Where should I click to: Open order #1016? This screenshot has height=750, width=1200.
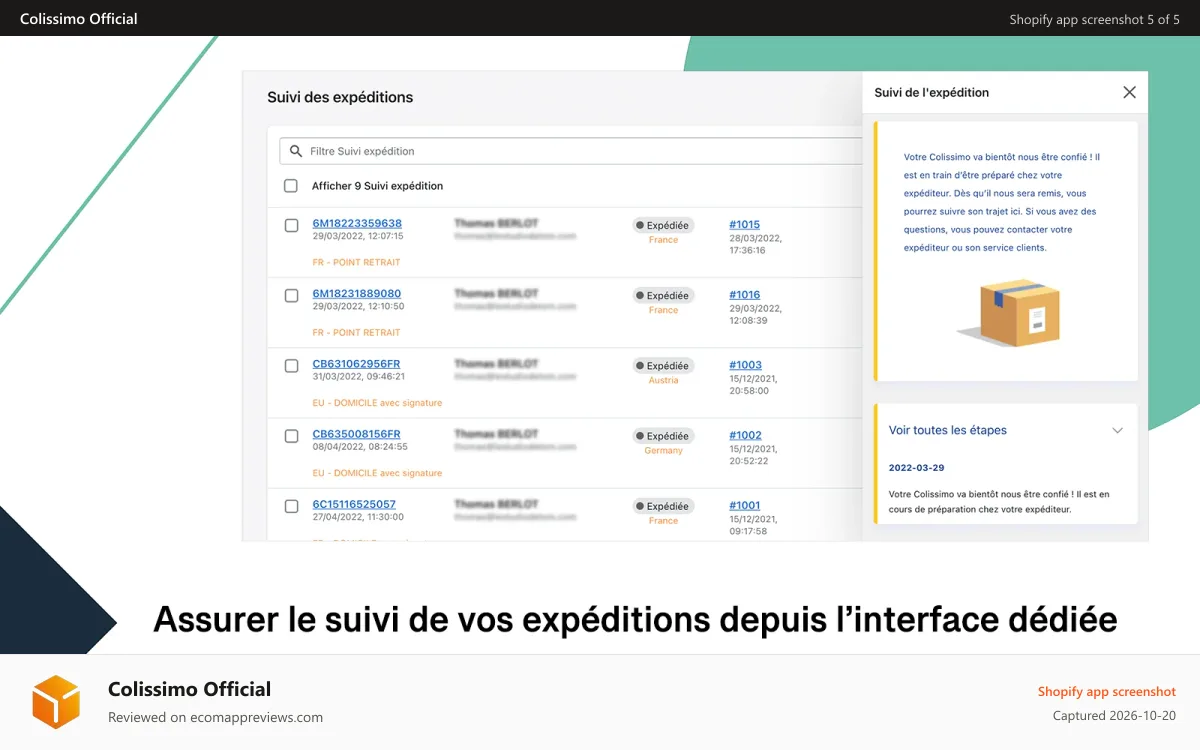[x=744, y=295]
